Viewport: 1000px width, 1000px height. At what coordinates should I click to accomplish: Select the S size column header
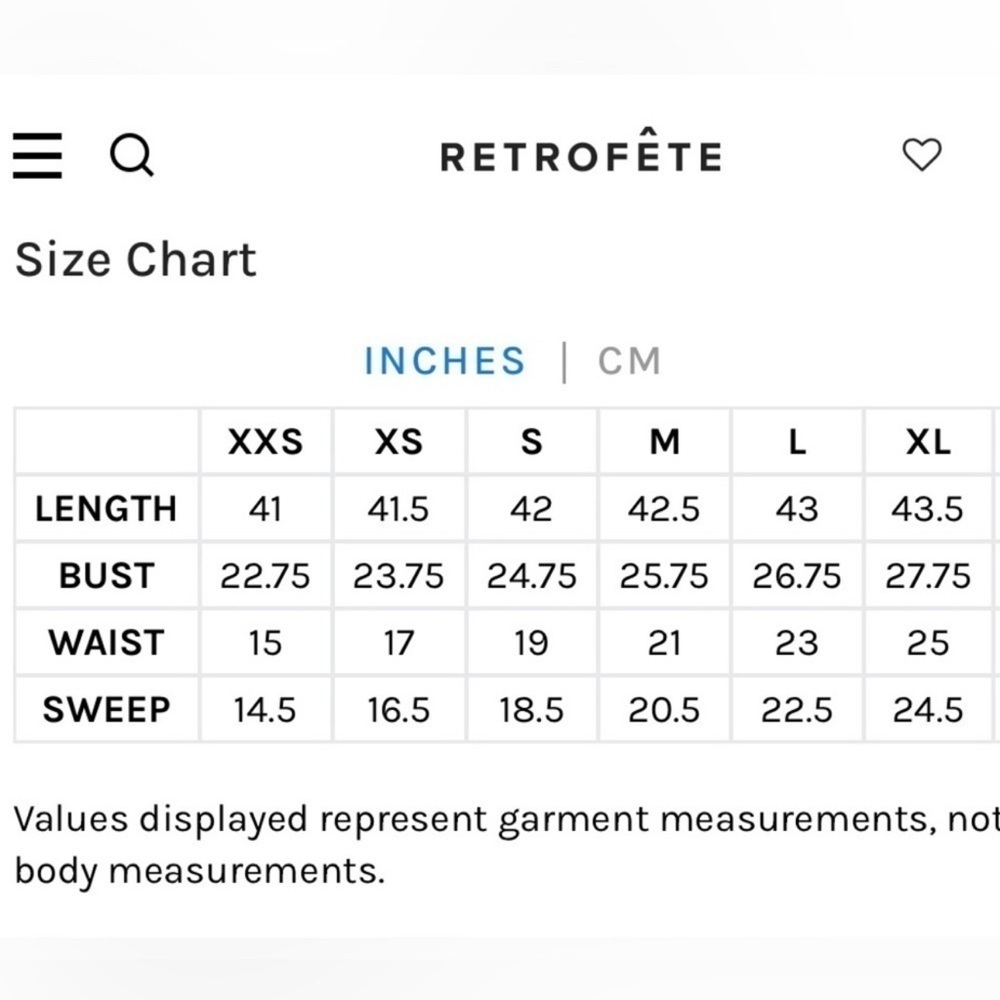pos(531,442)
